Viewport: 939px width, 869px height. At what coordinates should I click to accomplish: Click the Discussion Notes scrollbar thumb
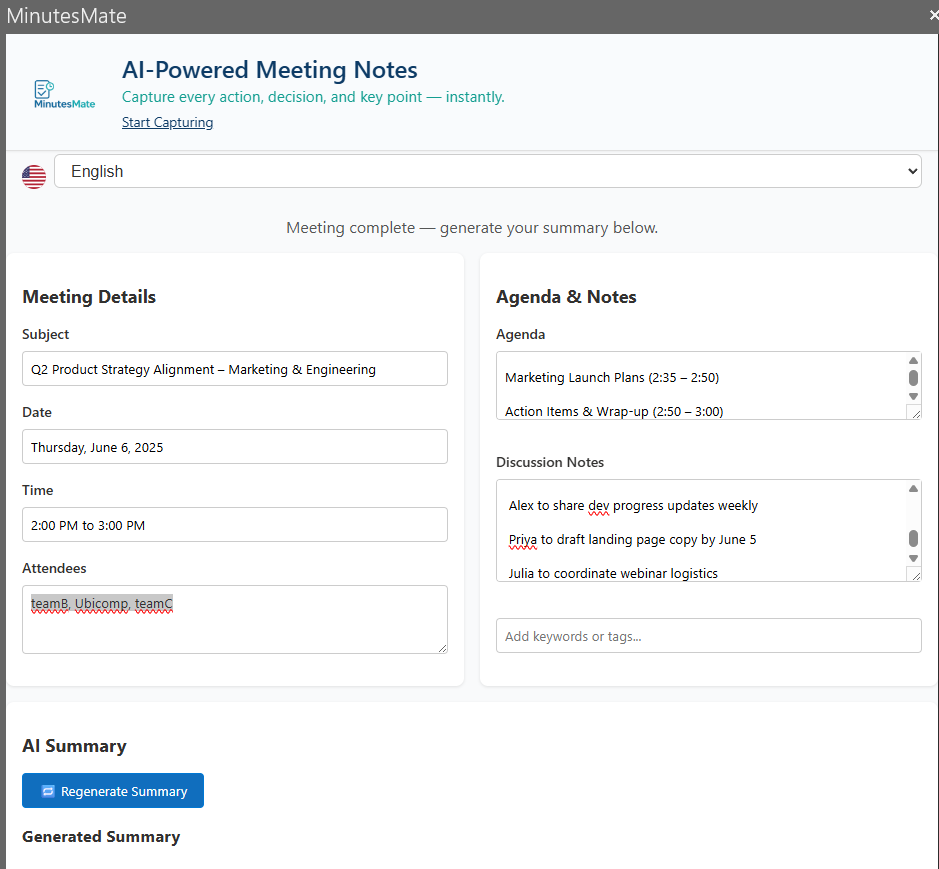click(x=913, y=538)
